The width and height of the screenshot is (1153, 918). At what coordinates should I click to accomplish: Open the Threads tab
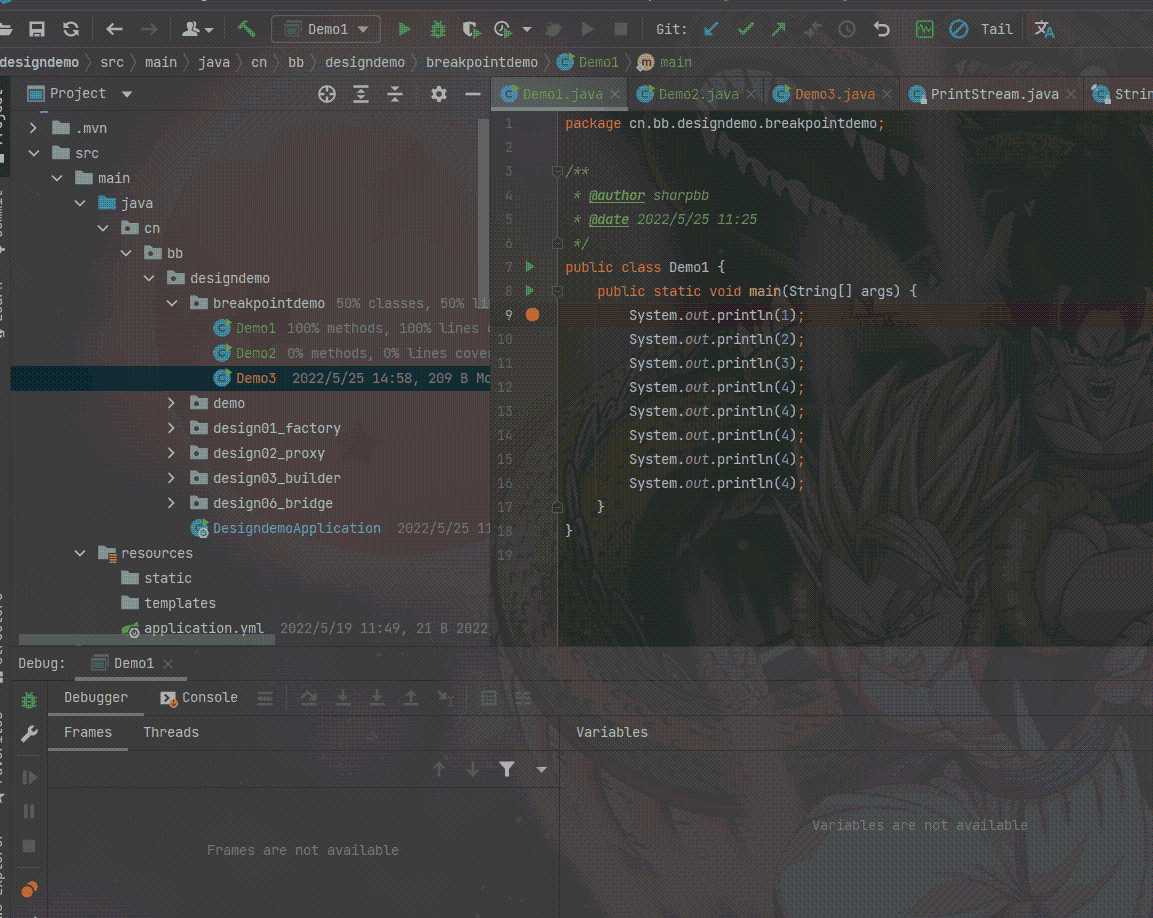pyautogui.click(x=171, y=733)
